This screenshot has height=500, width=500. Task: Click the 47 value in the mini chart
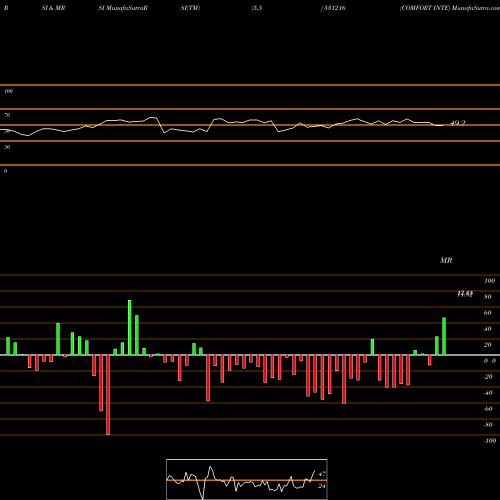point(322,474)
